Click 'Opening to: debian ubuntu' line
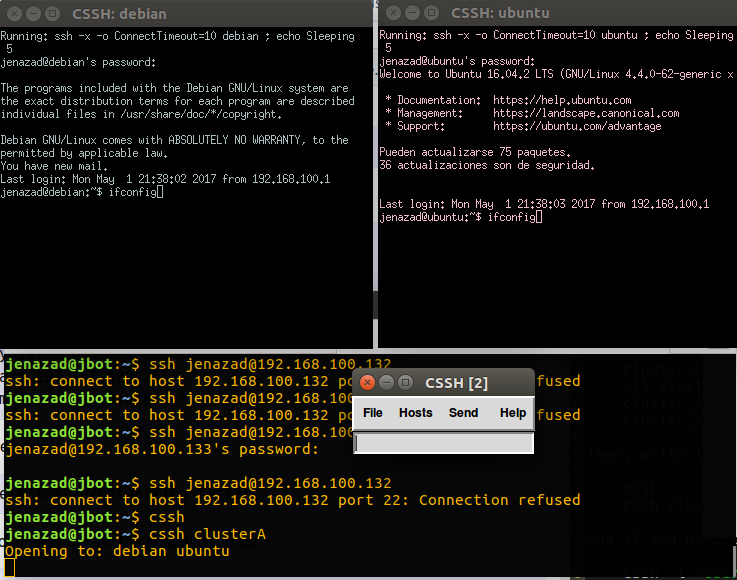 point(117,551)
